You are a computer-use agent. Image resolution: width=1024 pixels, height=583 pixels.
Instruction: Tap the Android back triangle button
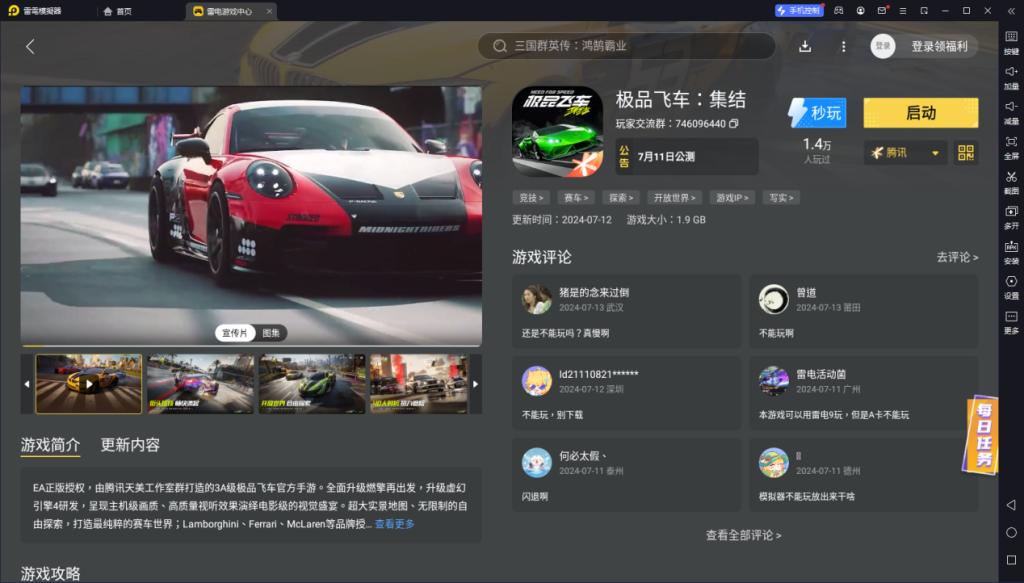pos(1011,505)
